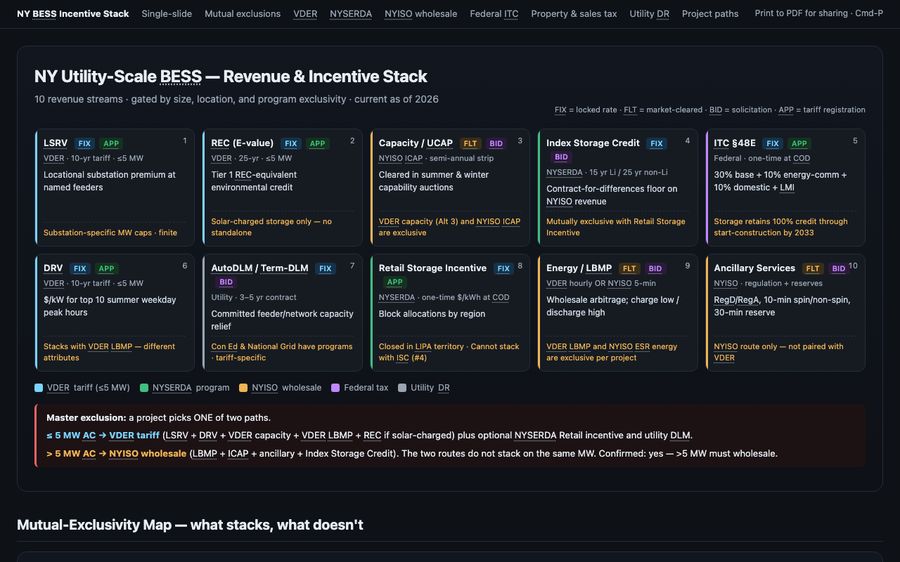Select NYISO wholesale nav item

pos(421,14)
